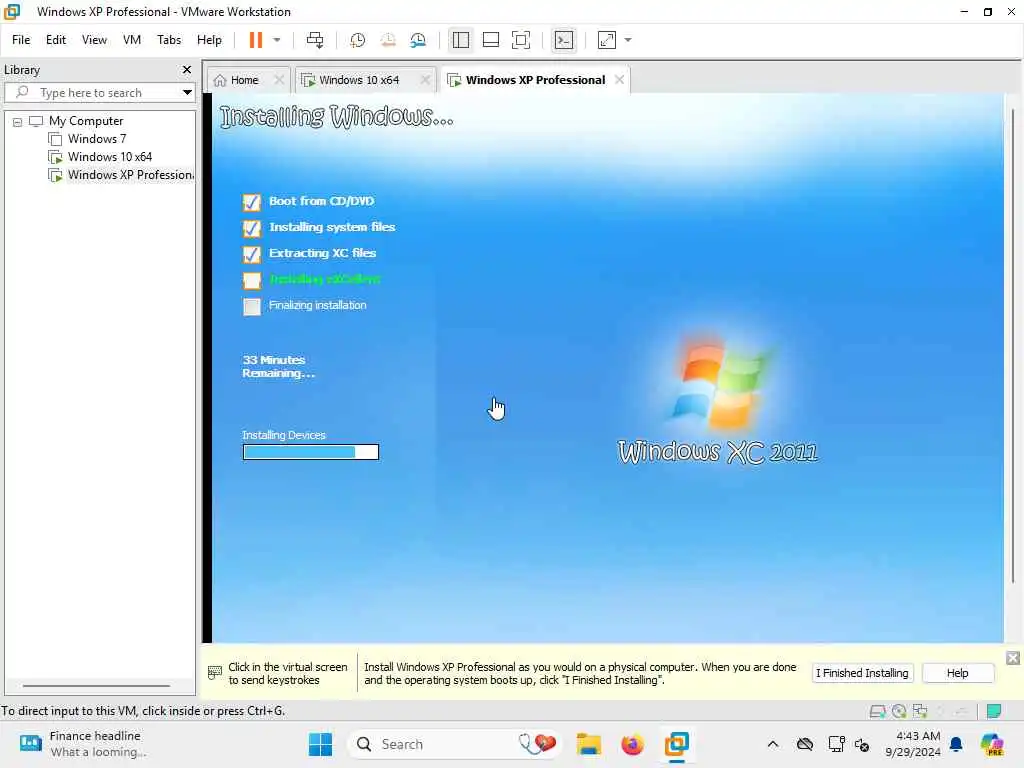Viewport: 1024px width, 768px height.
Task: Open the View menu
Action: pos(94,40)
